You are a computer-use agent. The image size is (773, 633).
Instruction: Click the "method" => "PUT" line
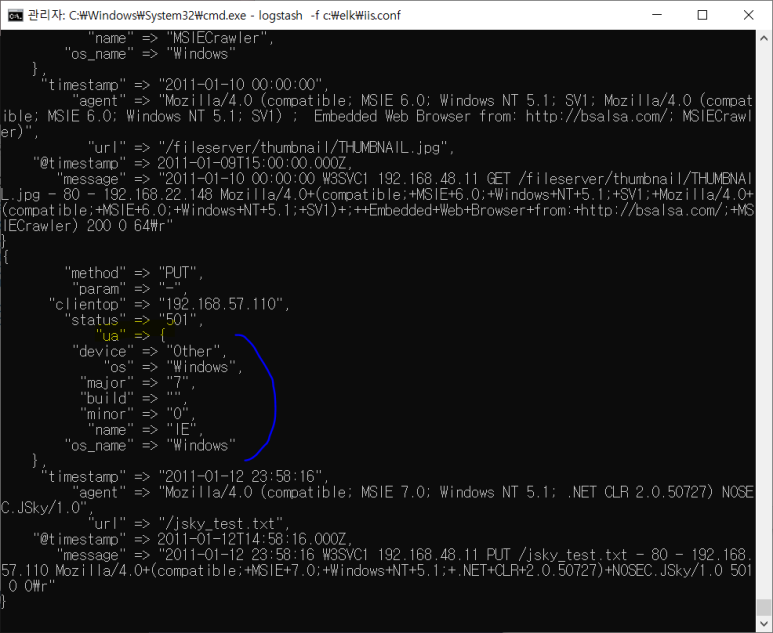(134, 273)
